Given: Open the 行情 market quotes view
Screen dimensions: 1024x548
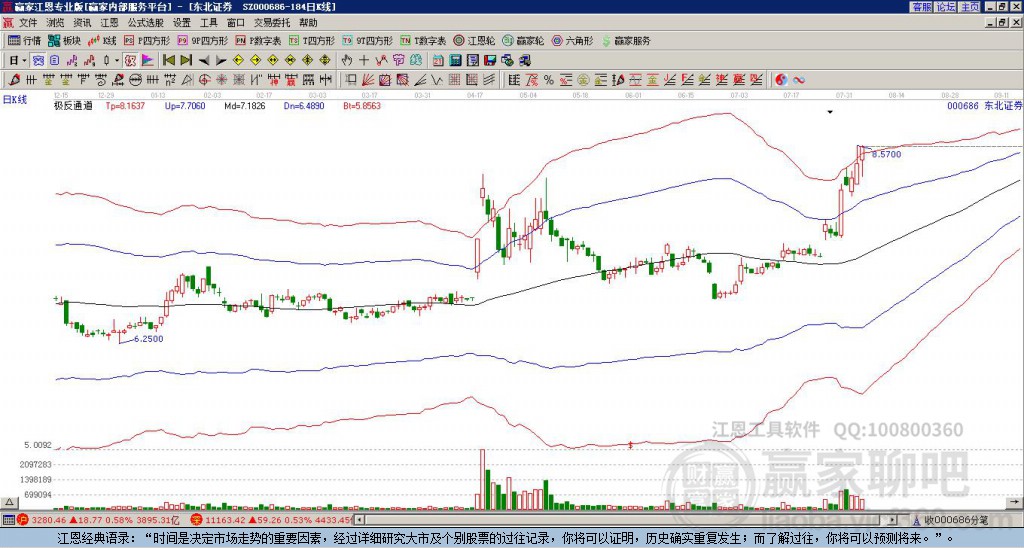Looking at the screenshot, I should click(x=24, y=40).
